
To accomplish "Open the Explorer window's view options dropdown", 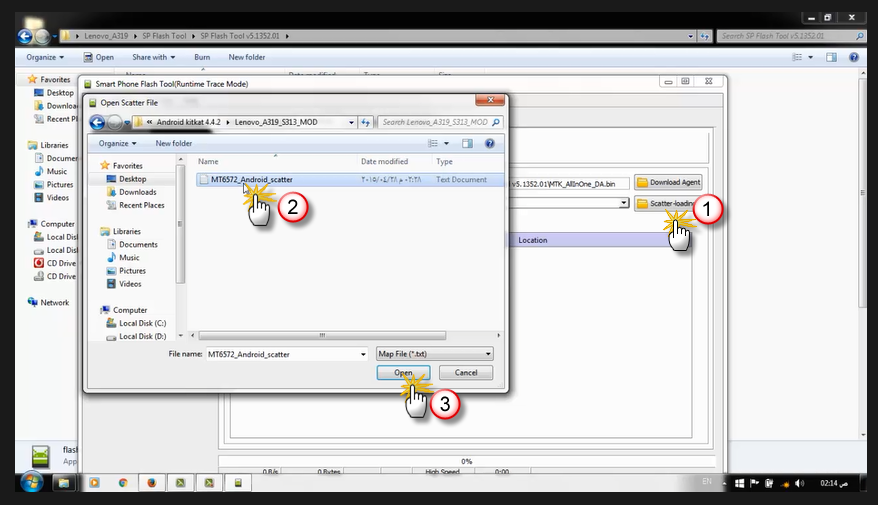I will pyautogui.click(x=810, y=57).
